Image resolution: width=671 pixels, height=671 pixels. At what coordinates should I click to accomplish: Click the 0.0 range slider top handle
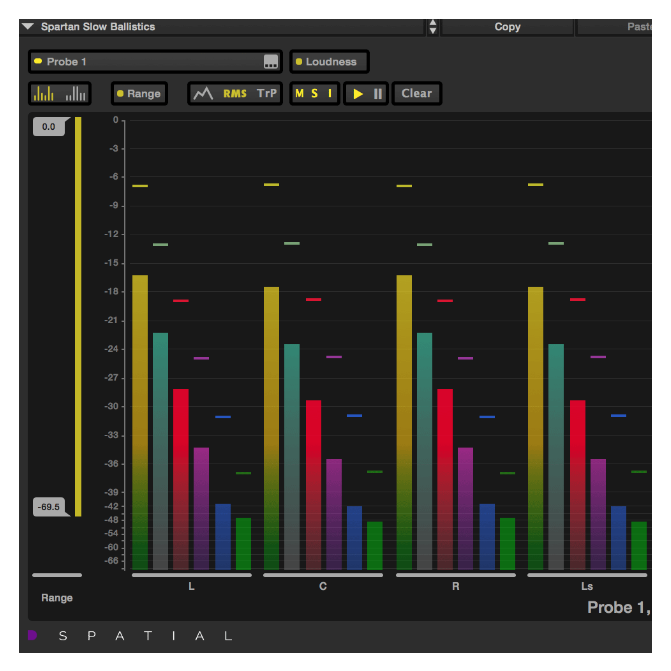coord(49,127)
